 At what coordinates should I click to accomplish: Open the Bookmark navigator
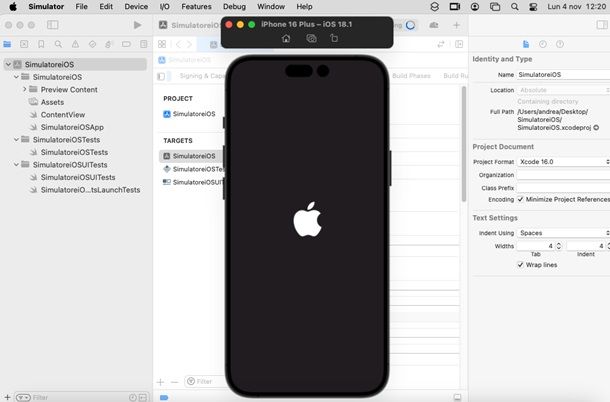point(41,44)
